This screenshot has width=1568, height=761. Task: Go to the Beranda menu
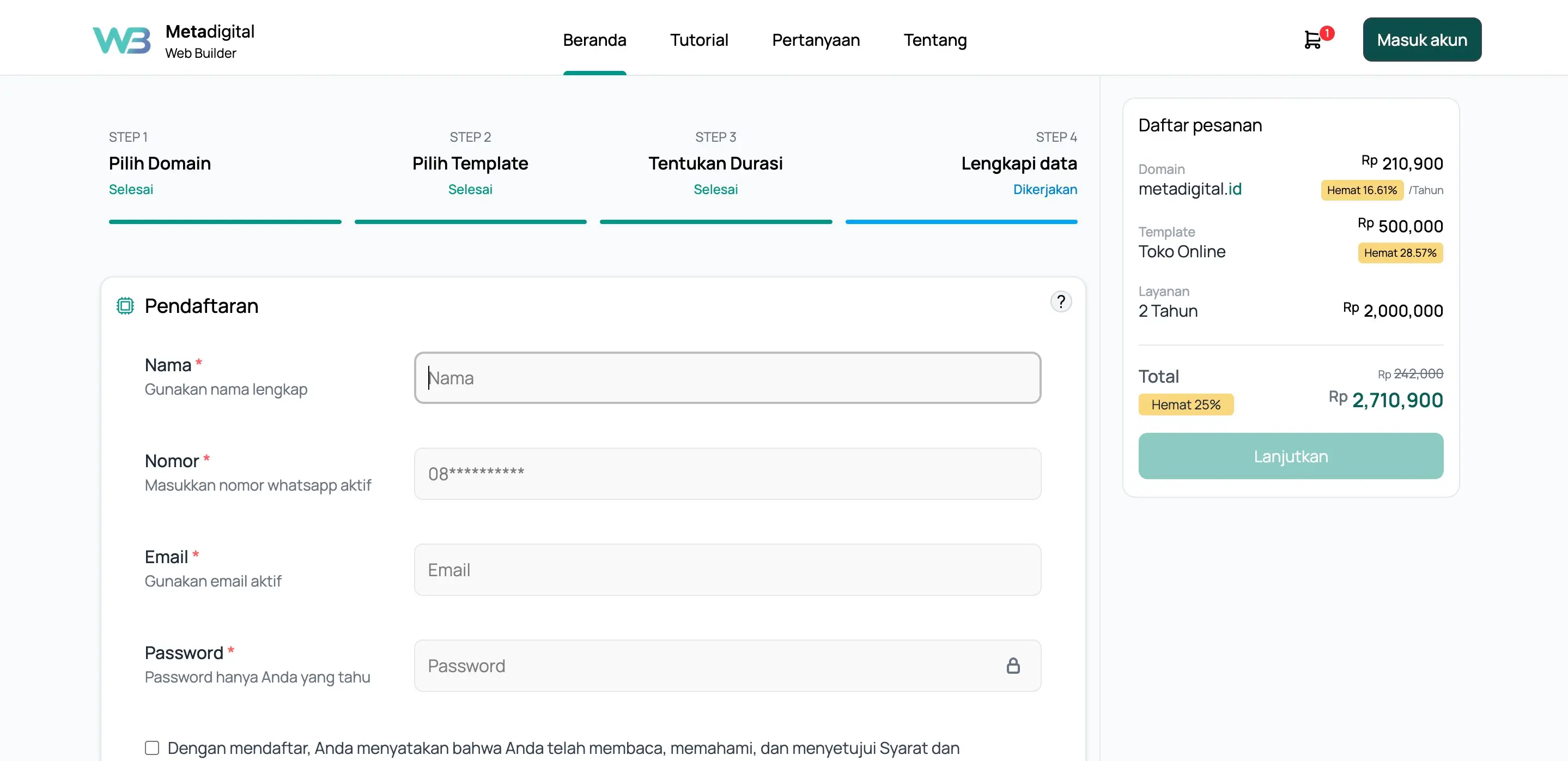tap(594, 40)
